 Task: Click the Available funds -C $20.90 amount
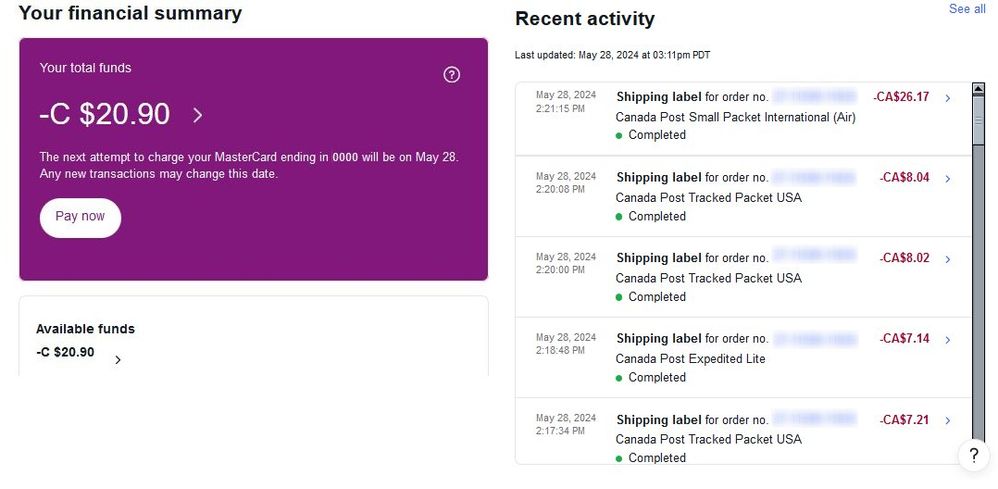pos(65,352)
